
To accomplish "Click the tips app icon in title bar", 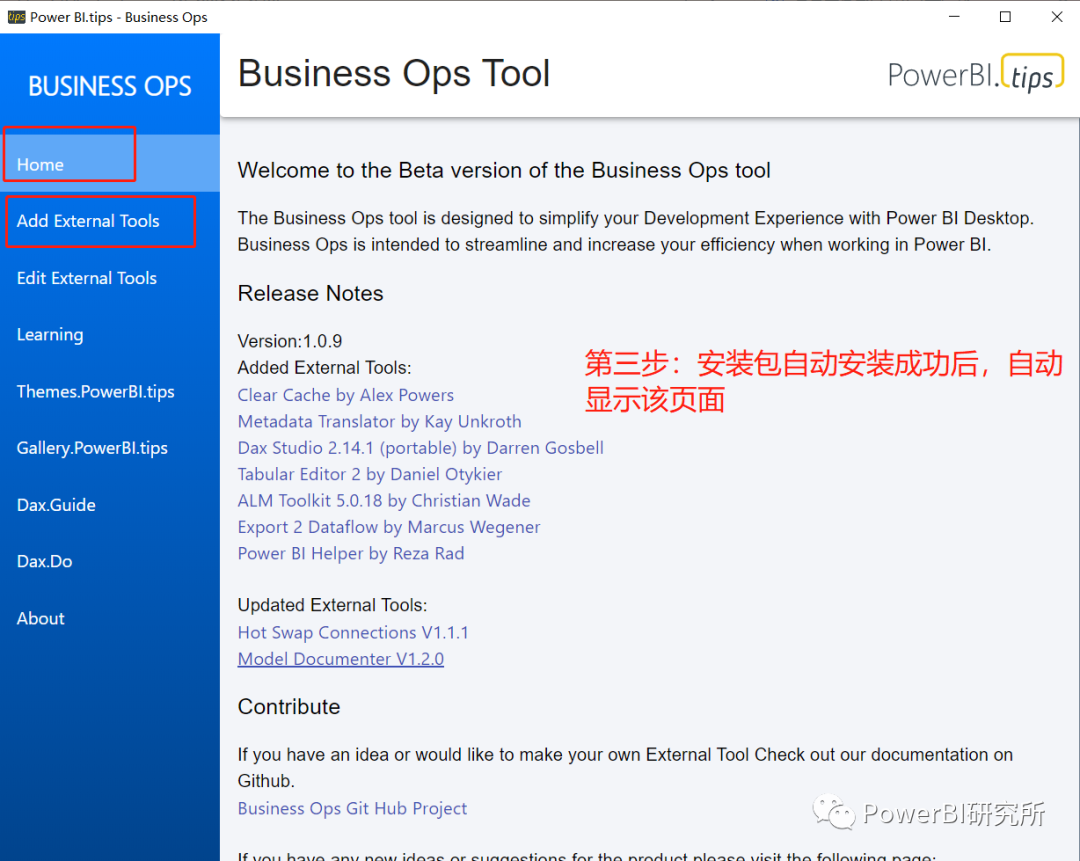I will (16, 17).
